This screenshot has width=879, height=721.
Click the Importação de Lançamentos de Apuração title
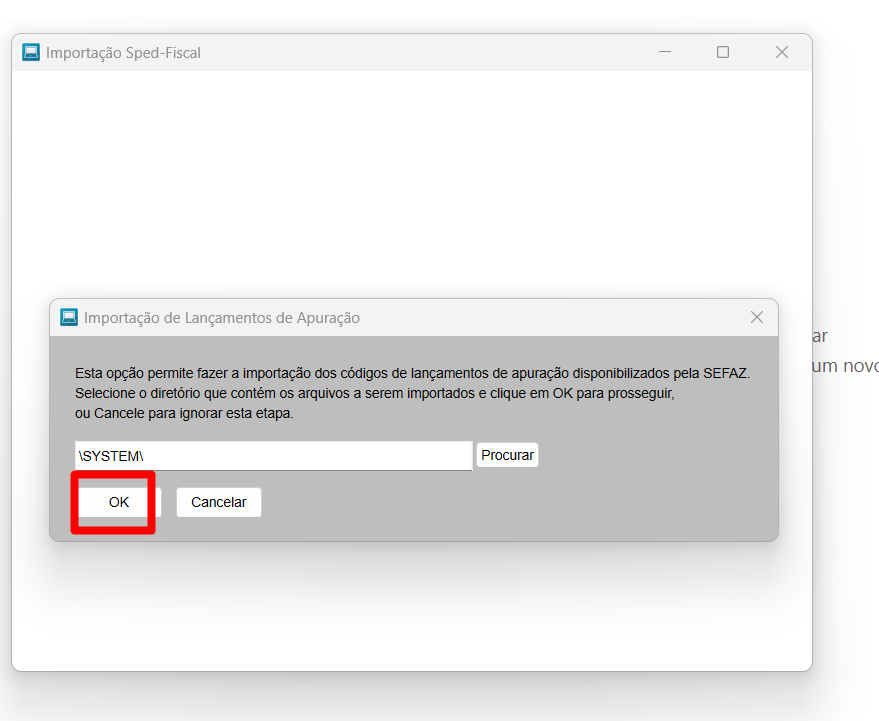pos(222,318)
